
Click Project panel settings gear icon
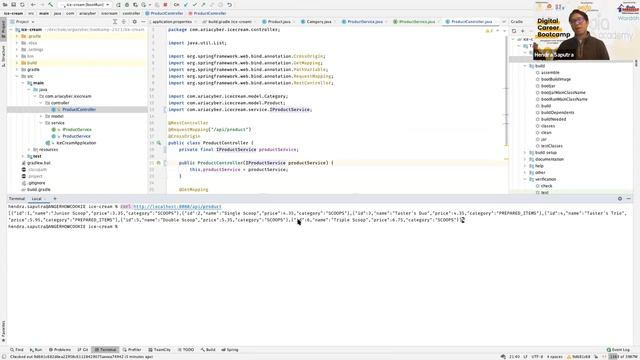134,22
